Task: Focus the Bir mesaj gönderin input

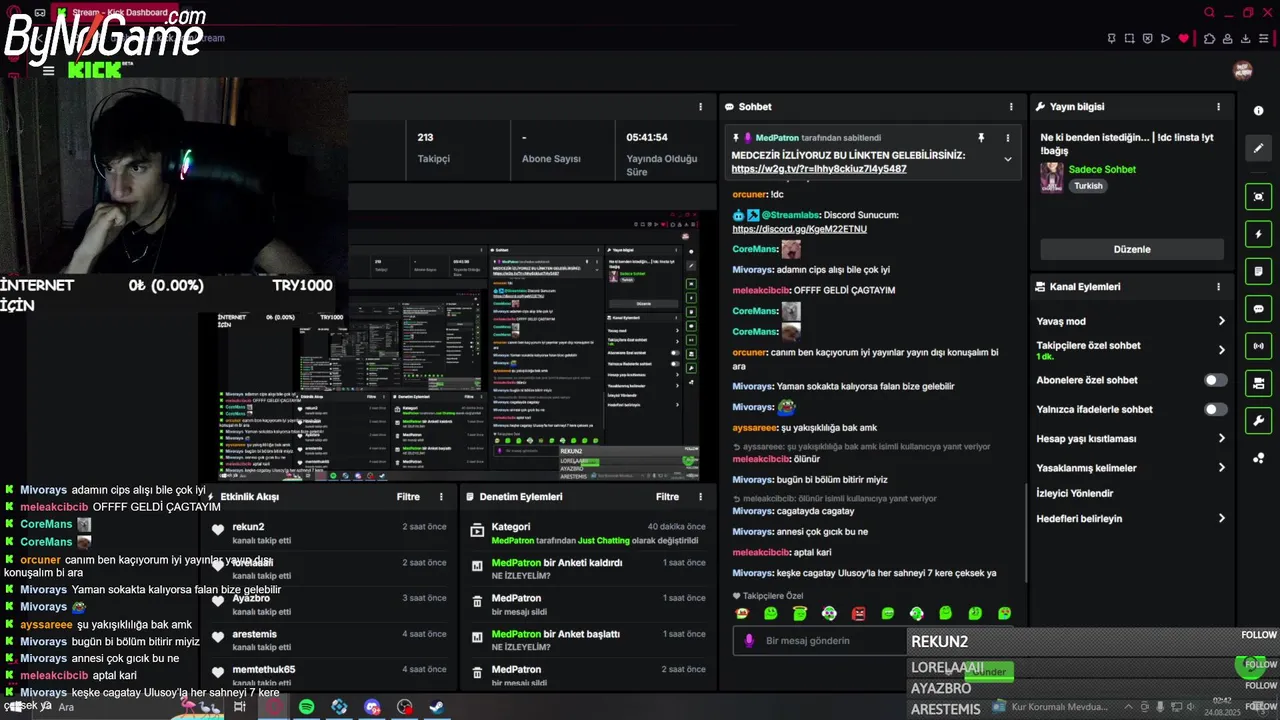Action: [x=820, y=641]
